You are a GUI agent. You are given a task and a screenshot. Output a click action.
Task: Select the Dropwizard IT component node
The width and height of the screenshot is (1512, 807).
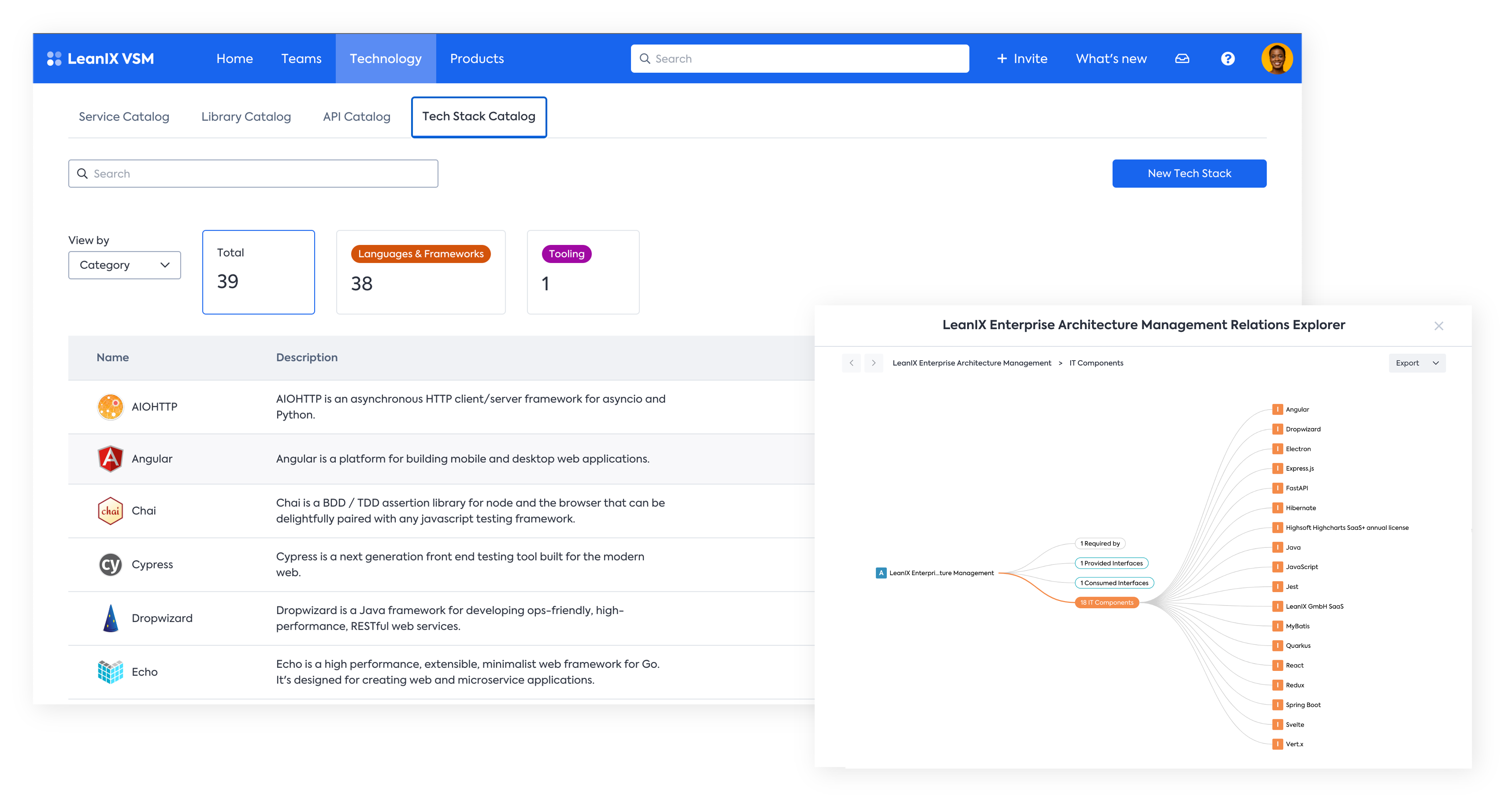pos(1297,429)
